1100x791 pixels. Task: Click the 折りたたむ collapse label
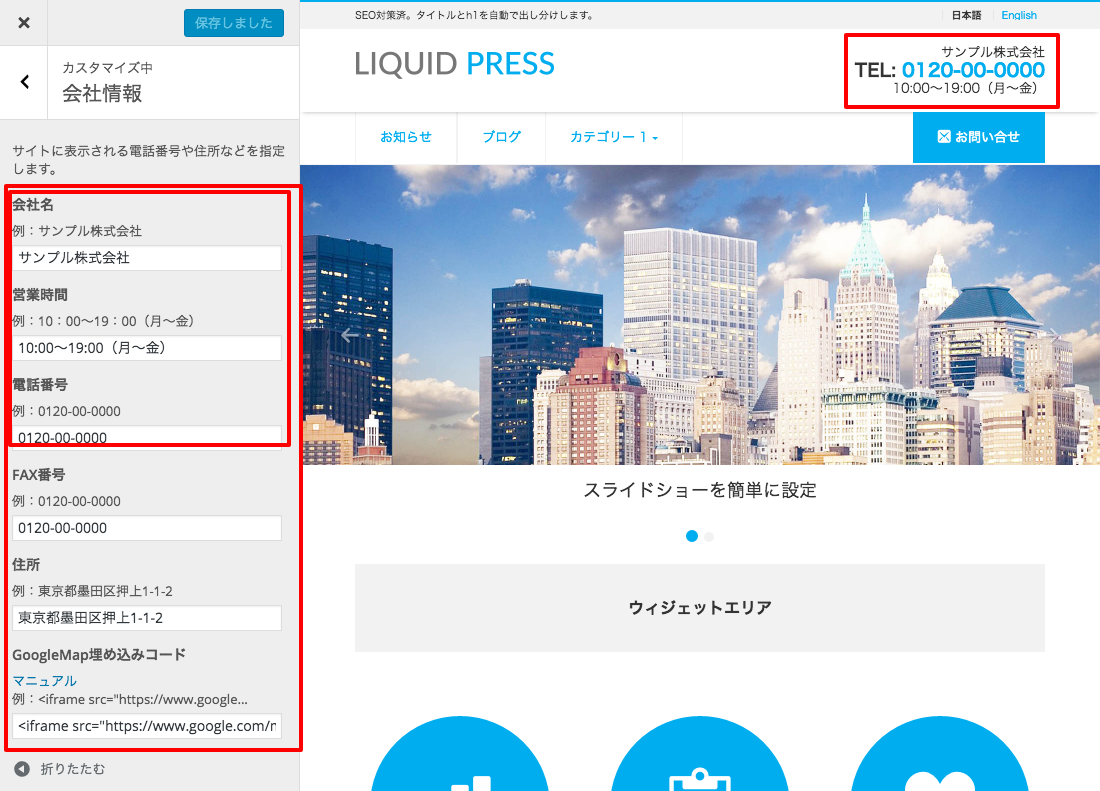coord(73,769)
